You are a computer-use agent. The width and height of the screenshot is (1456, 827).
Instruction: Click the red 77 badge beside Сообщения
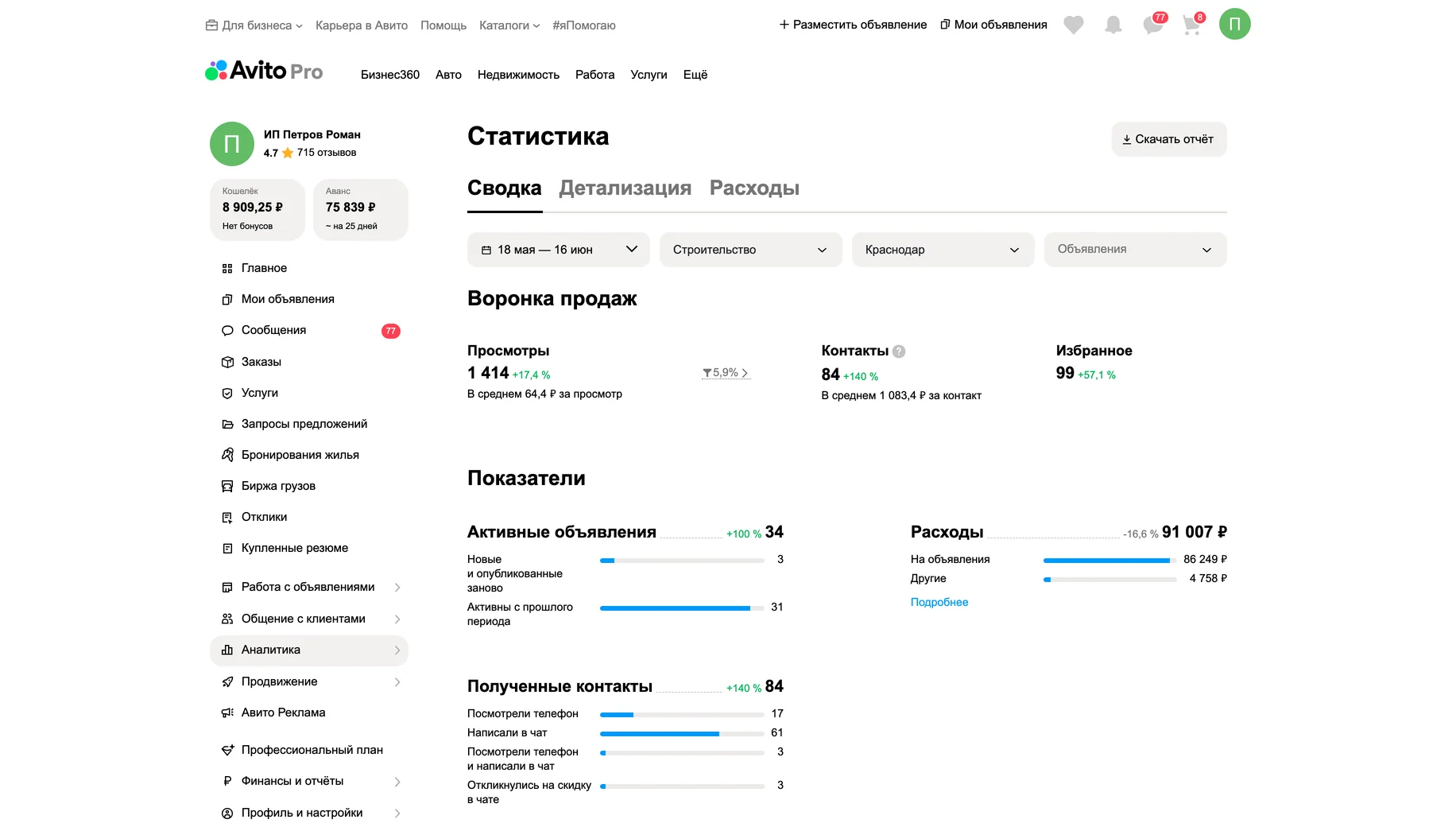(391, 332)
